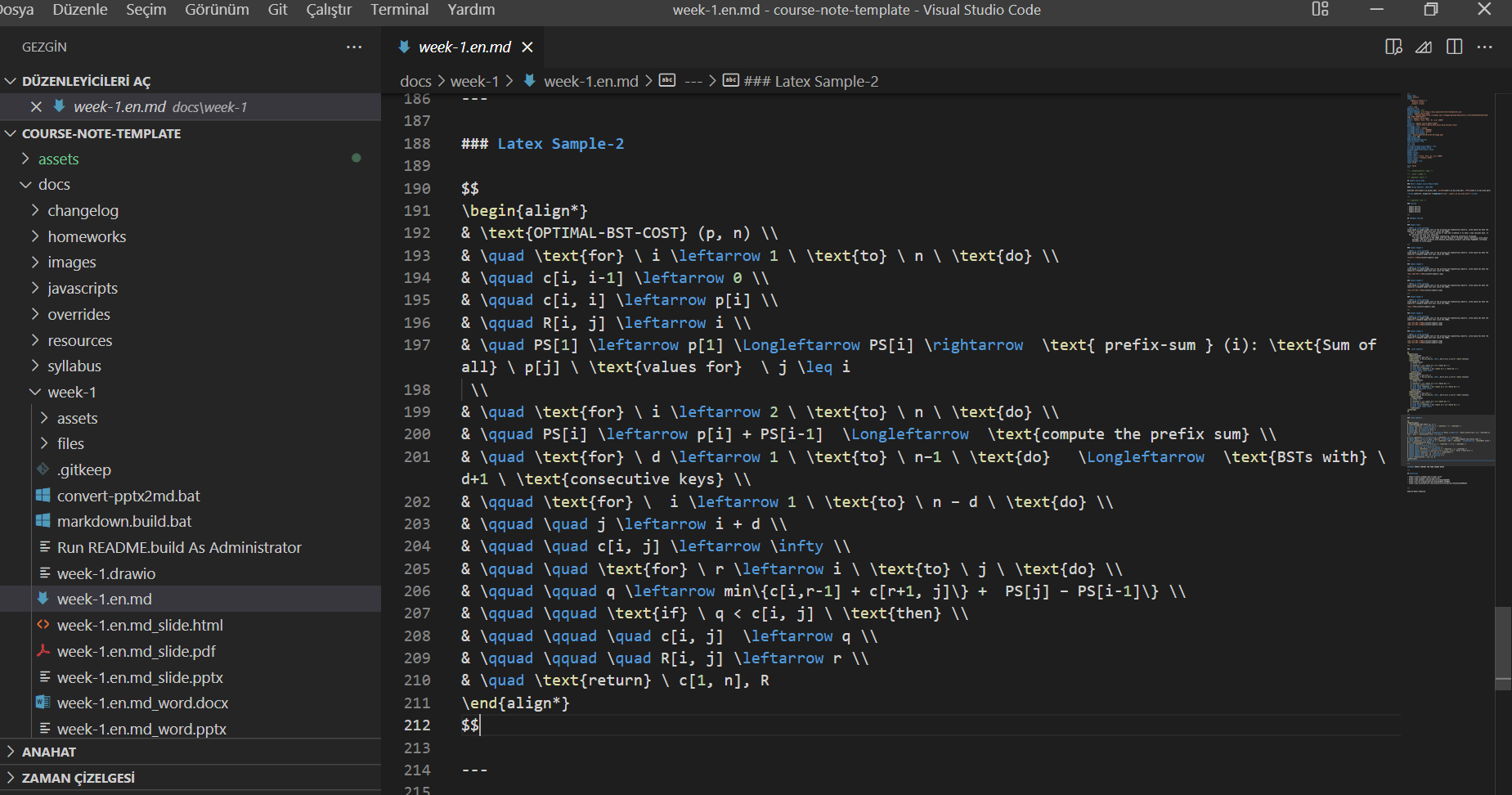Image resolution: width=1512 pixels, height=795 pixels.
Task: Split the editor right
Action: click(x=1454, y=47)
